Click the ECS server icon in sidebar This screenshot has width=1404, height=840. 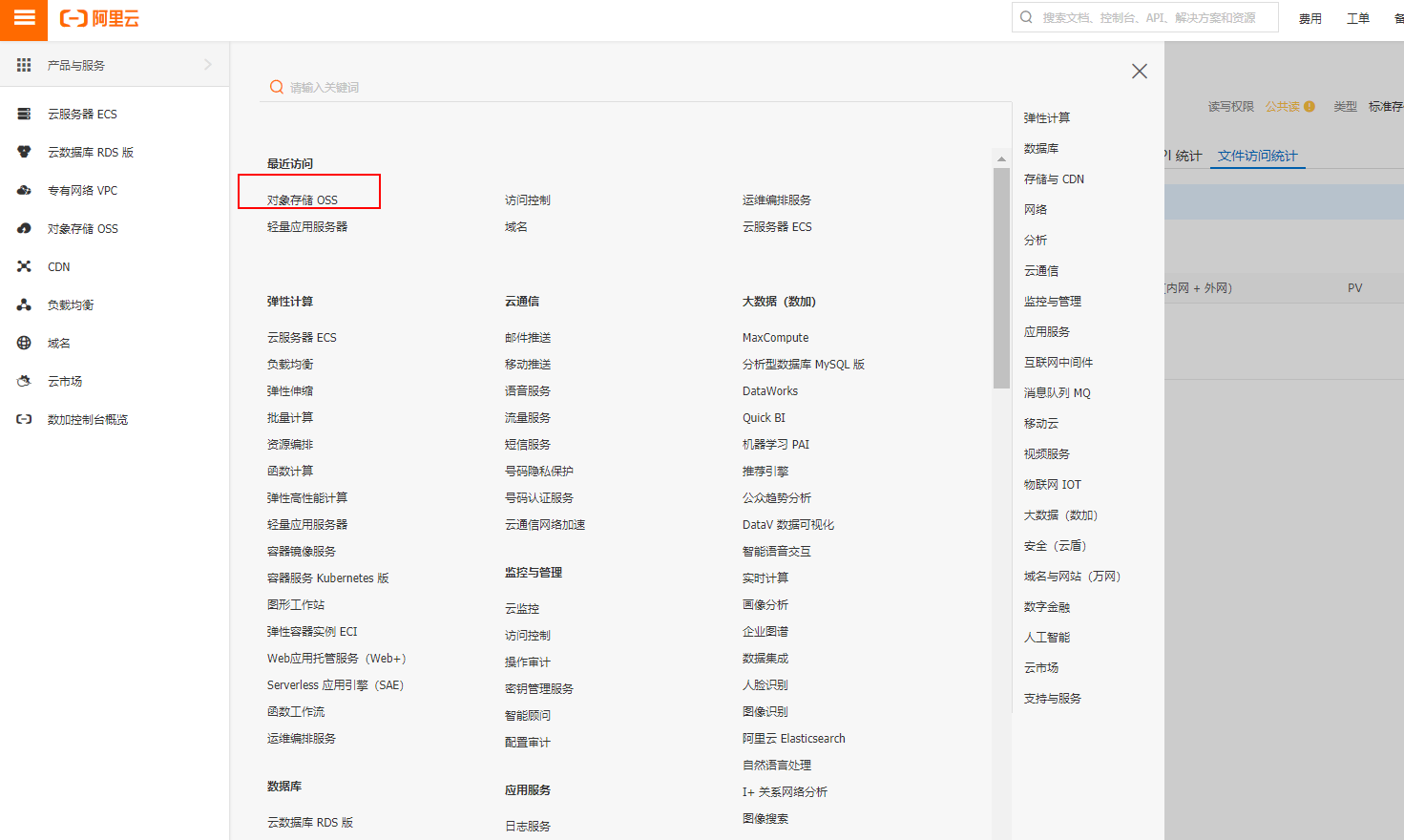click(24, 114)
